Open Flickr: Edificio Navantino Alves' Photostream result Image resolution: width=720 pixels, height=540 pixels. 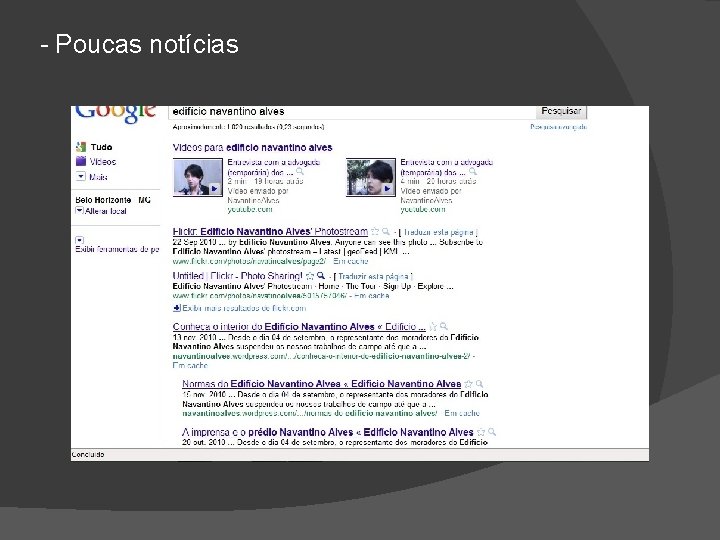tap(270, 231)
